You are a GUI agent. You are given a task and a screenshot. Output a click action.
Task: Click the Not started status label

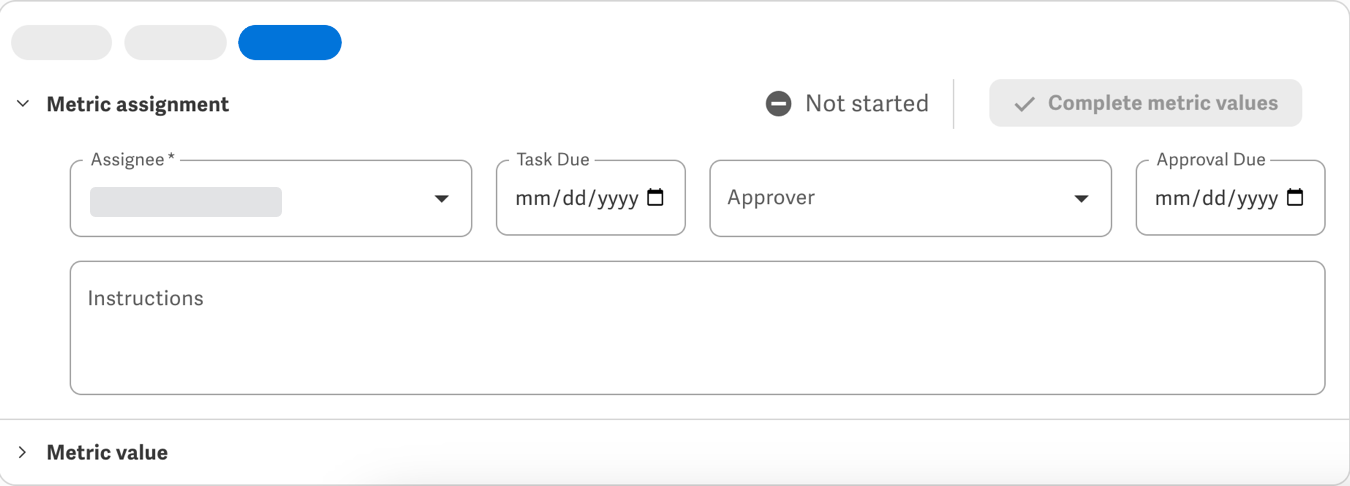(867, 103)
